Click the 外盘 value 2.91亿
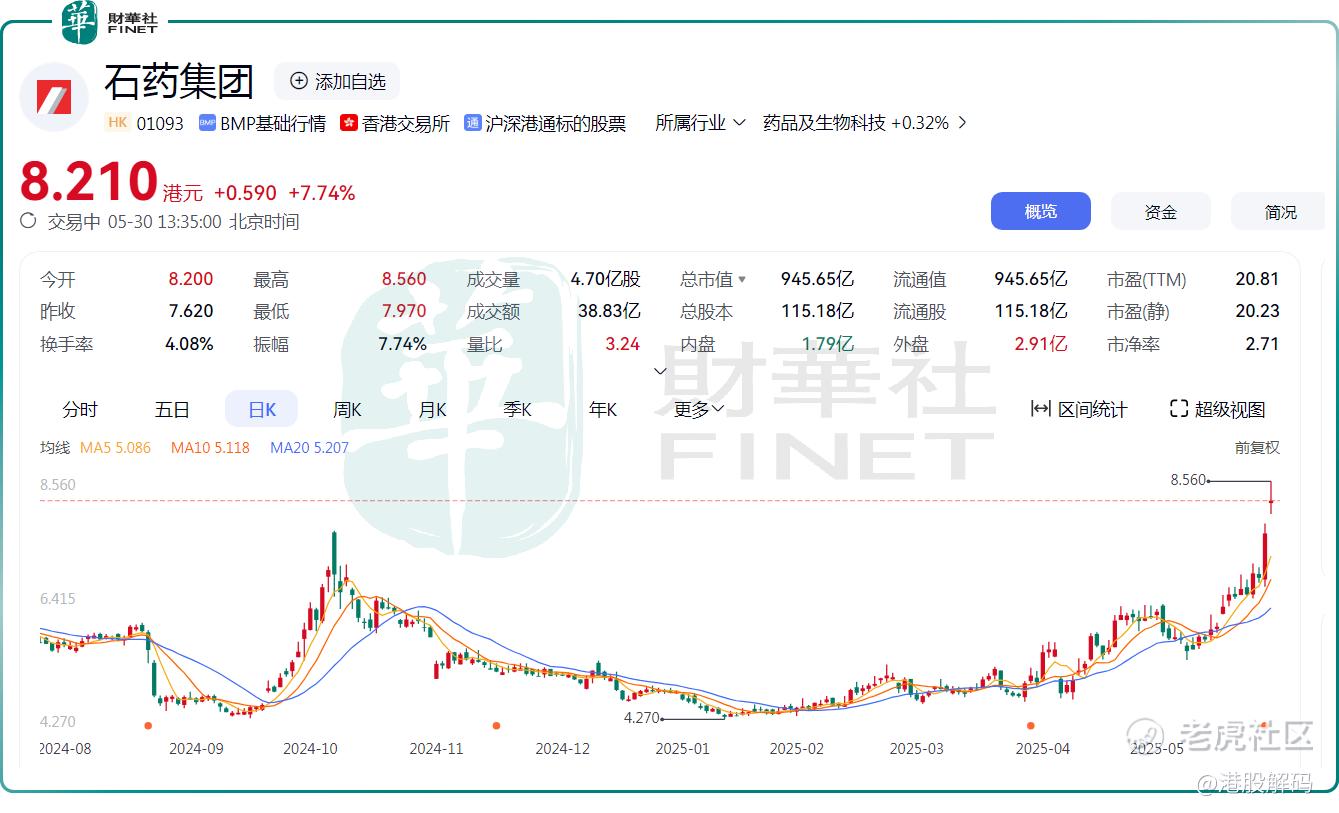 1041,343
